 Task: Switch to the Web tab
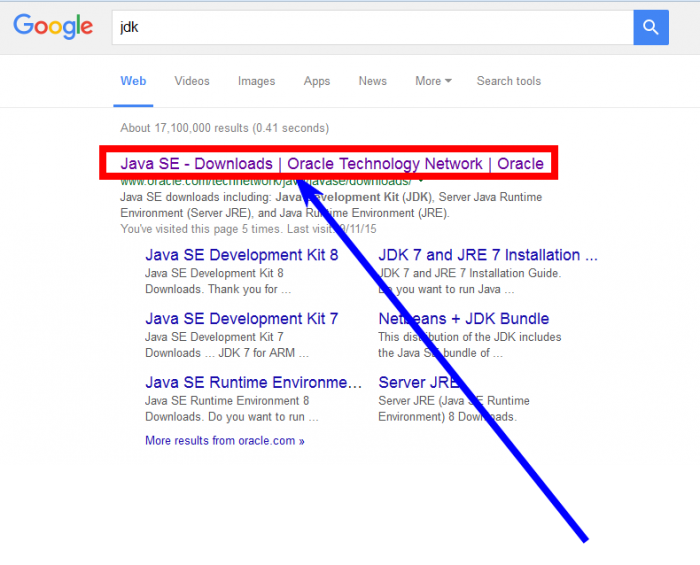tap(133, 81)
